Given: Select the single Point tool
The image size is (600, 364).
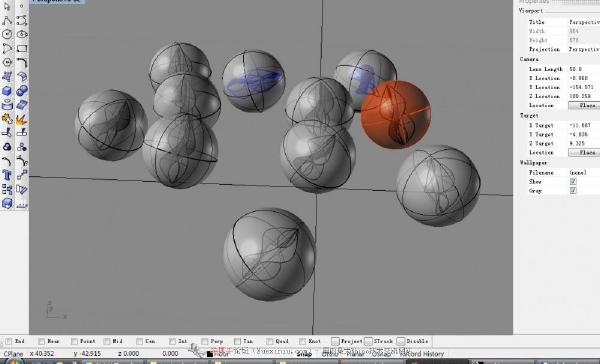Looking at the screenshot, I should pyautogui.click(x=22, y=6).
